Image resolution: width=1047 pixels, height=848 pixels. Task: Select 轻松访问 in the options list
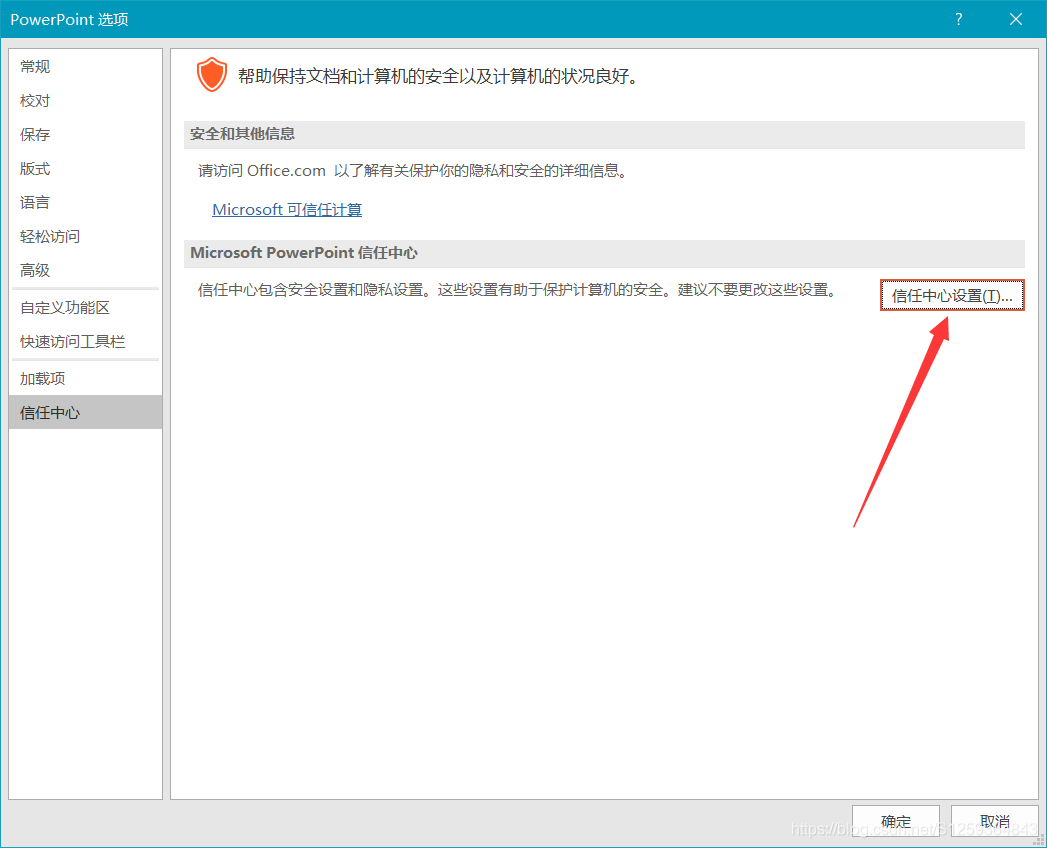85,236
